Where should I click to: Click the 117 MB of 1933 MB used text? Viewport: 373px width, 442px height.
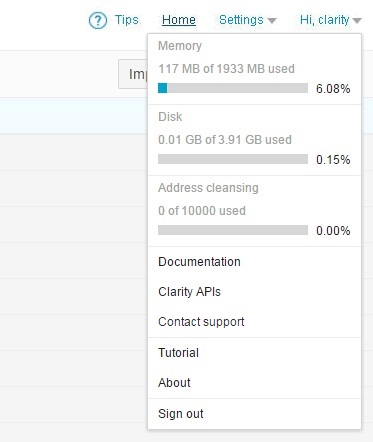coord(226,69)
